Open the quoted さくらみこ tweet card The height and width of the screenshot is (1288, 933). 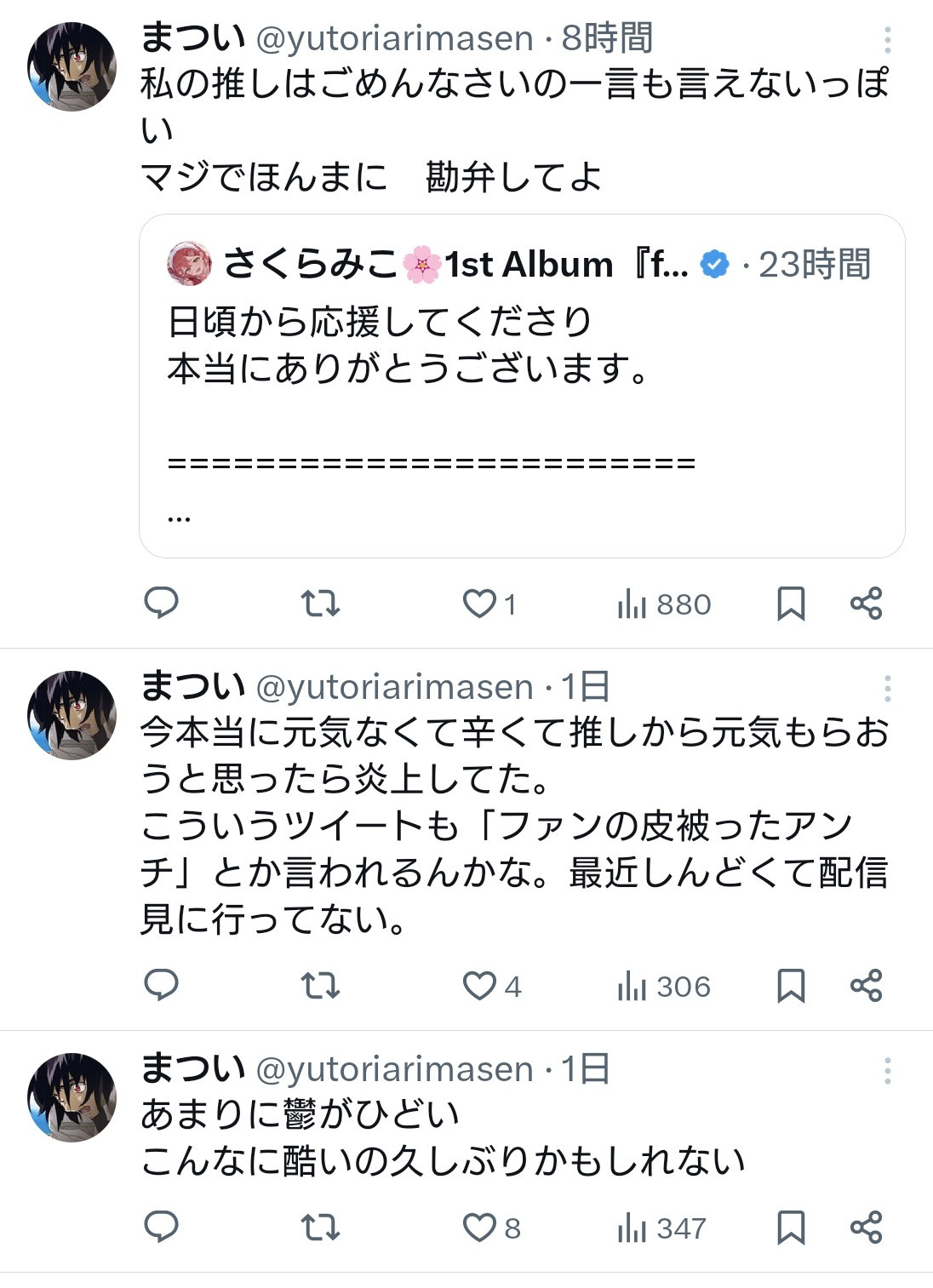(522, 386)
